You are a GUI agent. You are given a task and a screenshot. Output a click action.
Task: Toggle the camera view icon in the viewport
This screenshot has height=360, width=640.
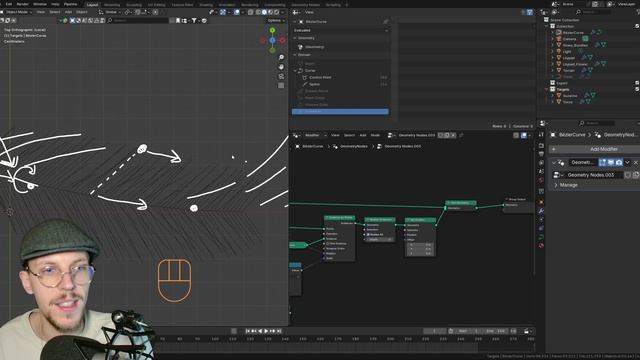click(281, 76)
